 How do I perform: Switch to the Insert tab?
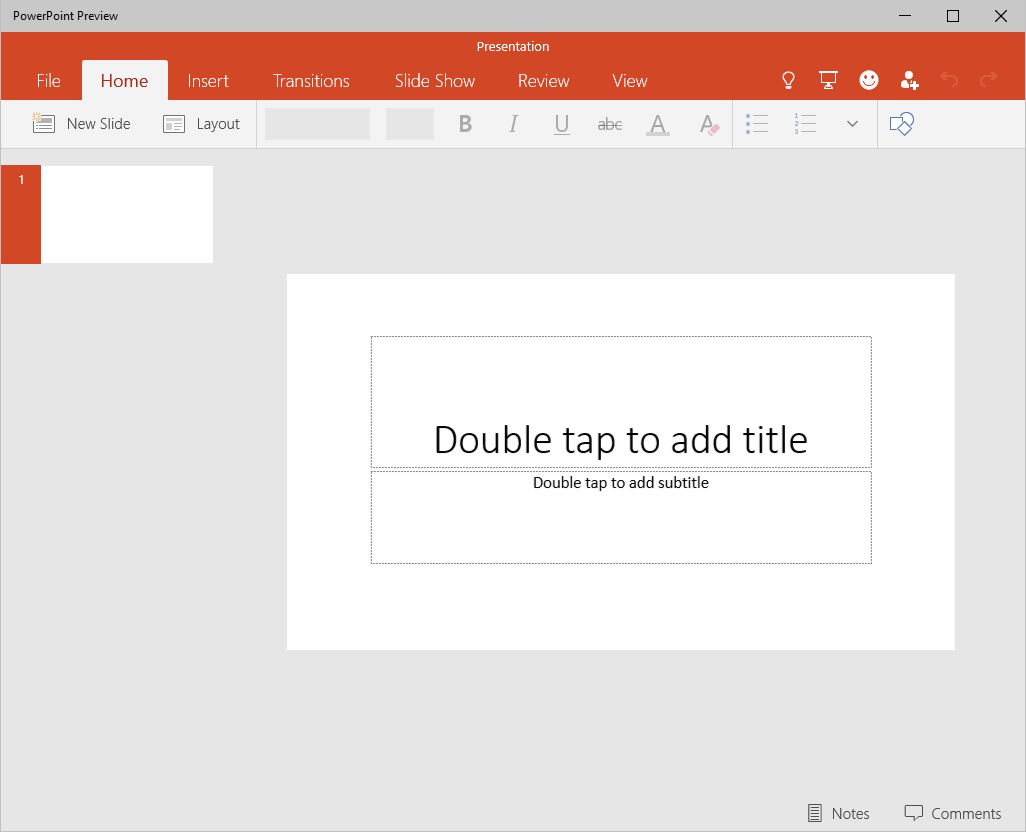tap(208, 81)
